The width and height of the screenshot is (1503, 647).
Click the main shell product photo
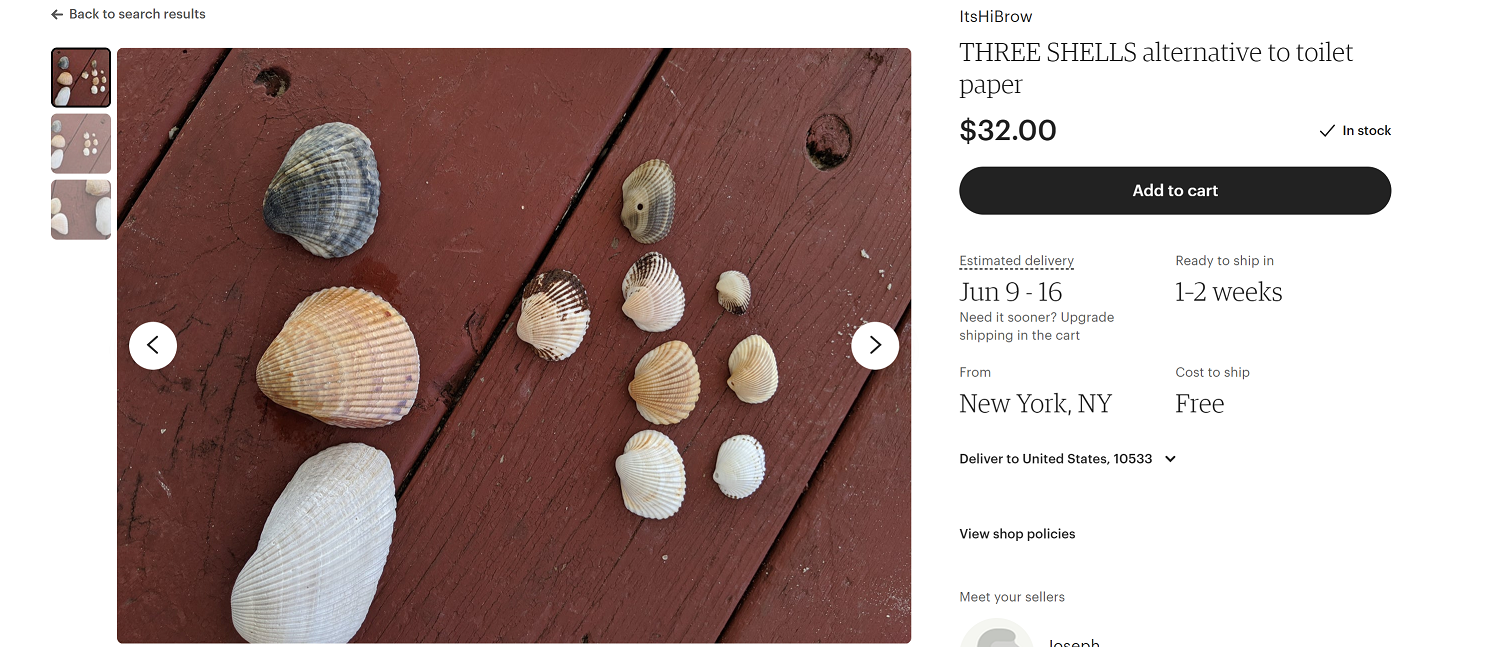pyautogui.click(x=514, y=345)
